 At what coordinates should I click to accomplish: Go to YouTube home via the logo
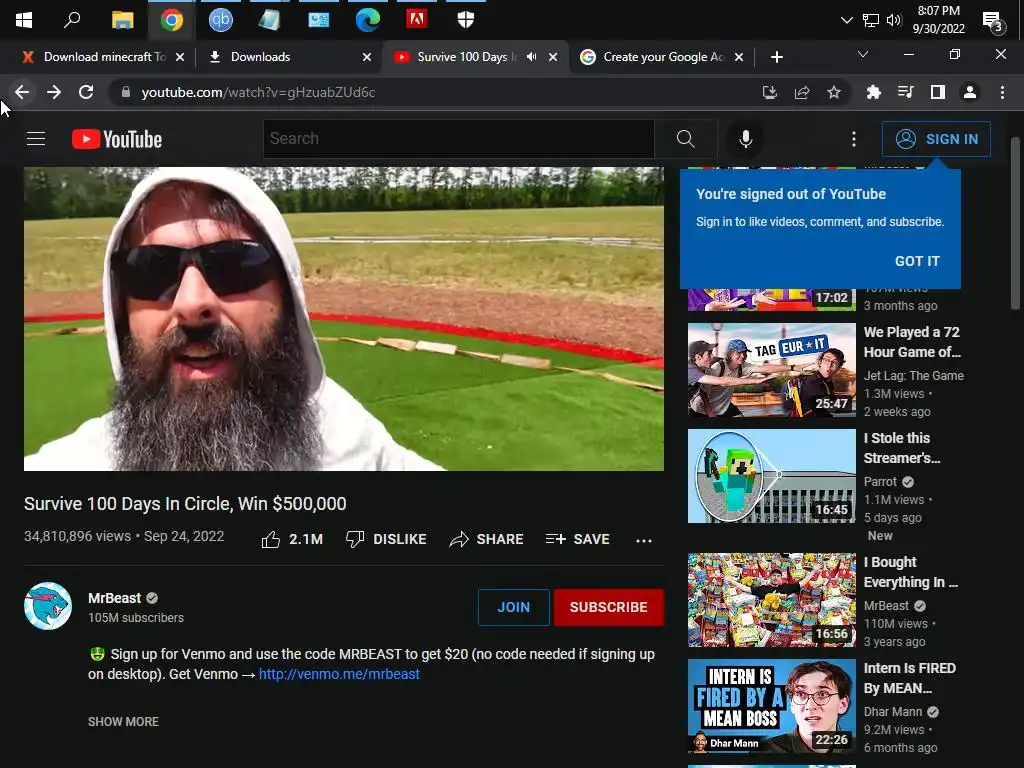[x=117, y=139]
